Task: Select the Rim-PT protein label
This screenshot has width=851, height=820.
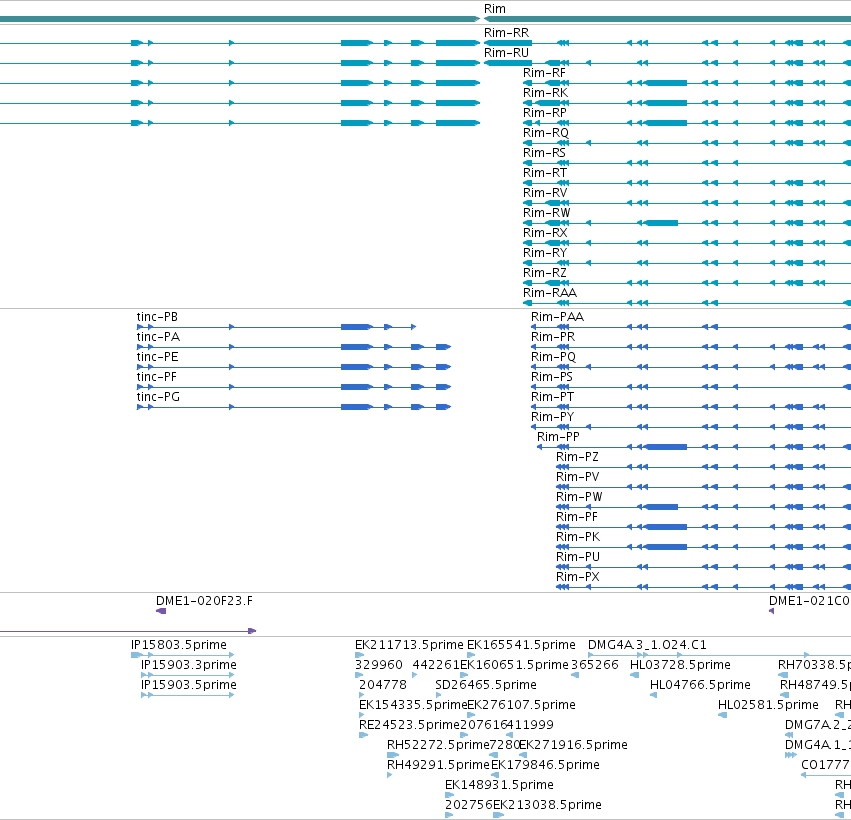Action: point(552,397)
